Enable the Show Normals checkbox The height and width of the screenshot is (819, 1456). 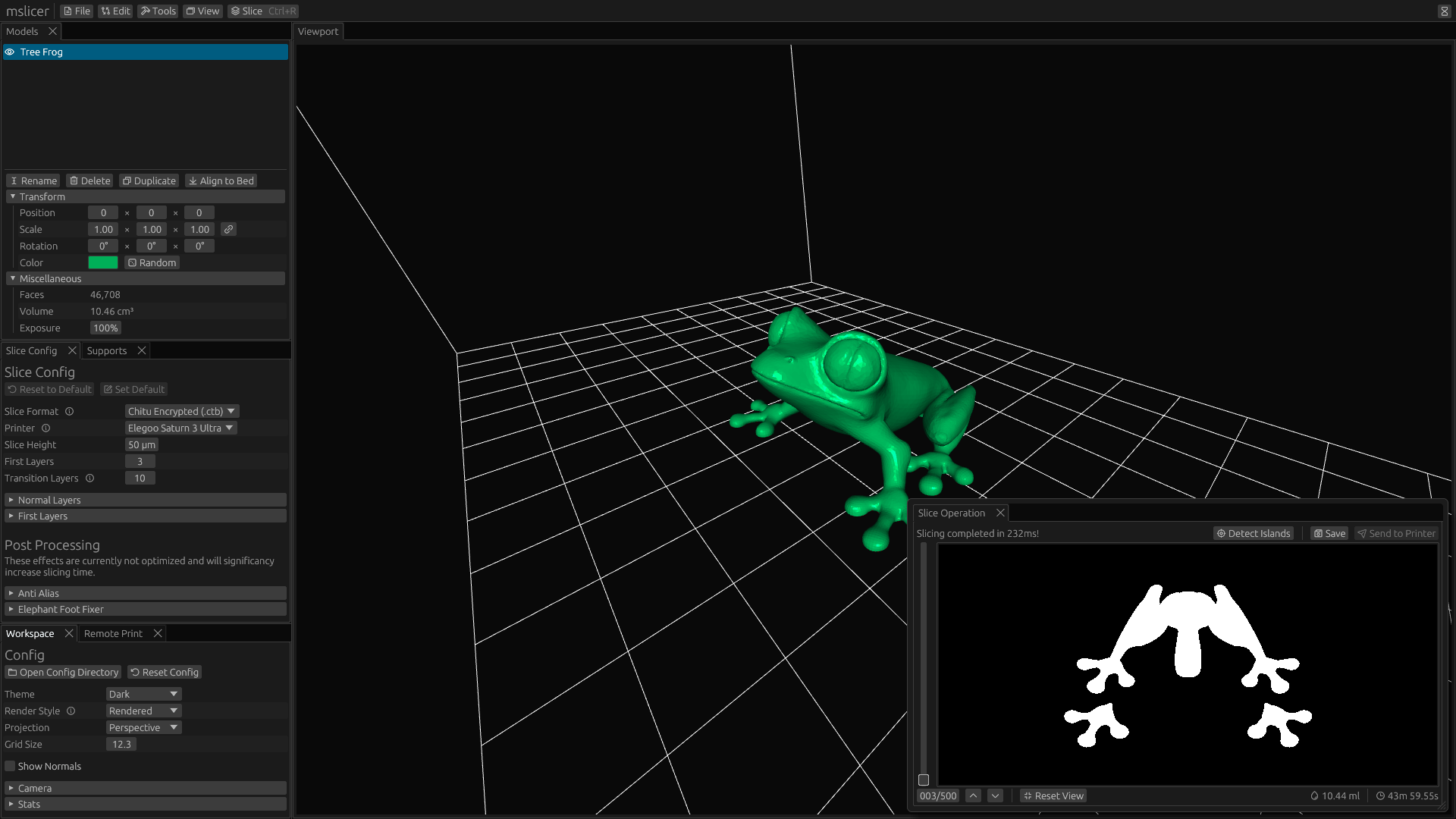coord(10,766)
